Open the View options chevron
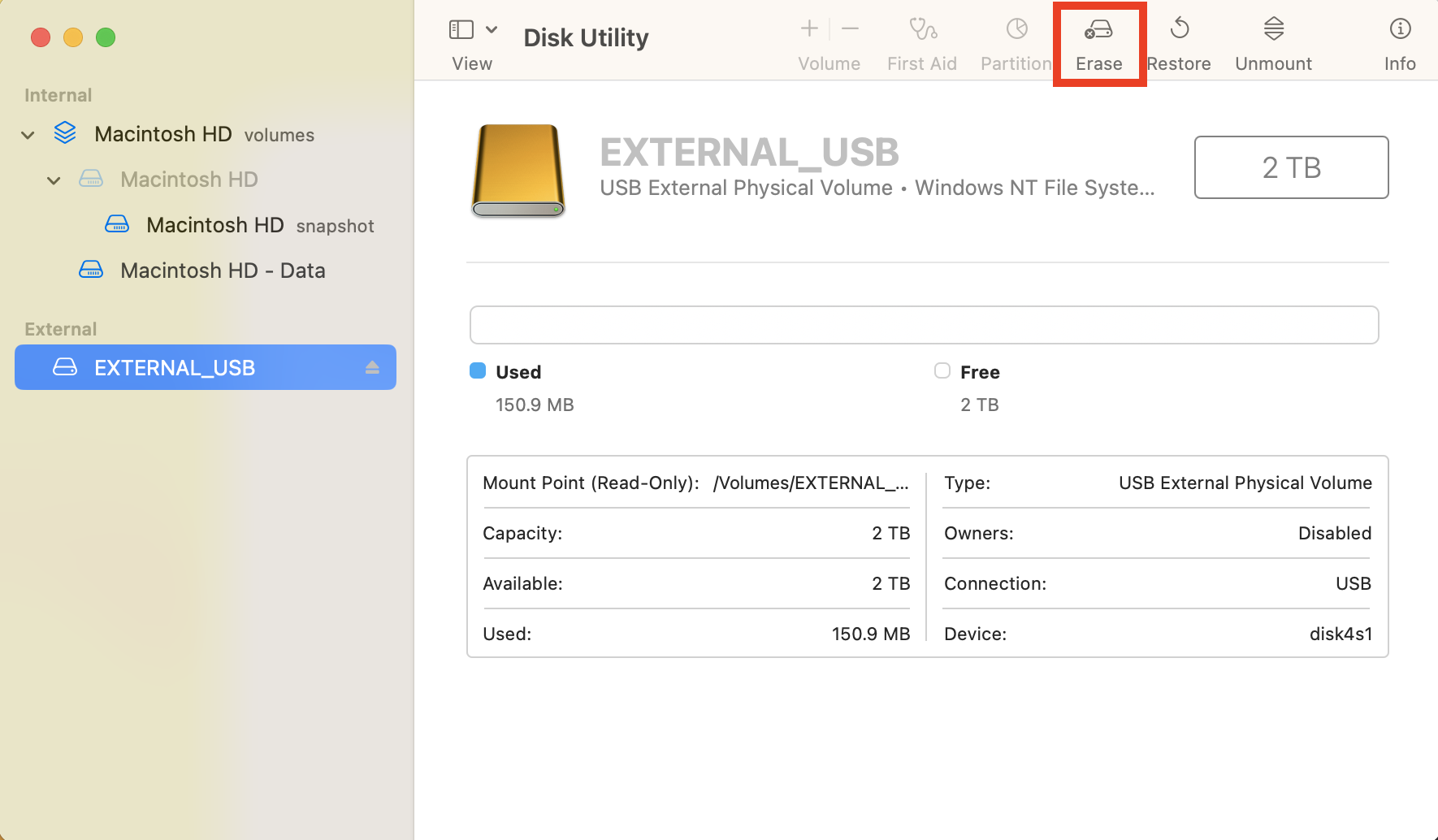The width and height of the screenshot is (1438, 840). [492, 29]
